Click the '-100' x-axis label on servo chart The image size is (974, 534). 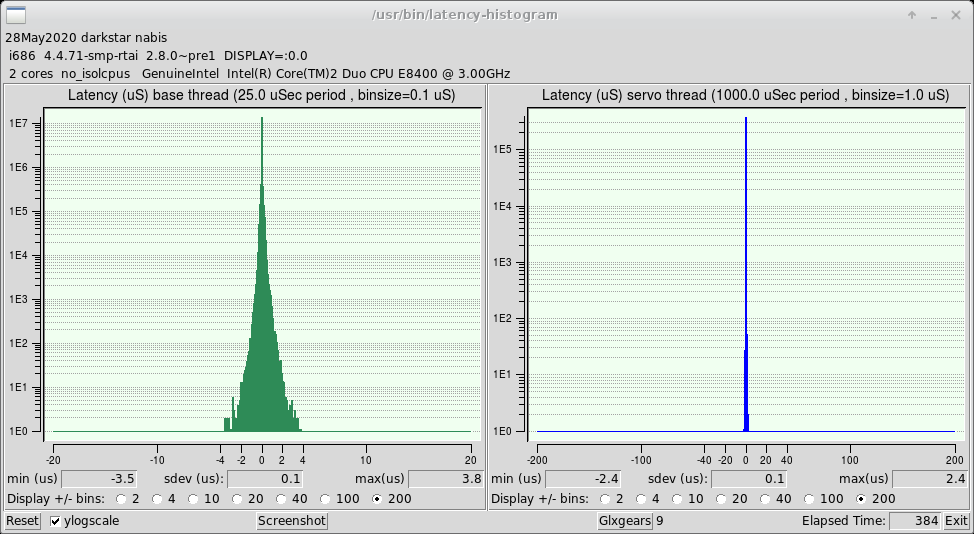point(641,460)
